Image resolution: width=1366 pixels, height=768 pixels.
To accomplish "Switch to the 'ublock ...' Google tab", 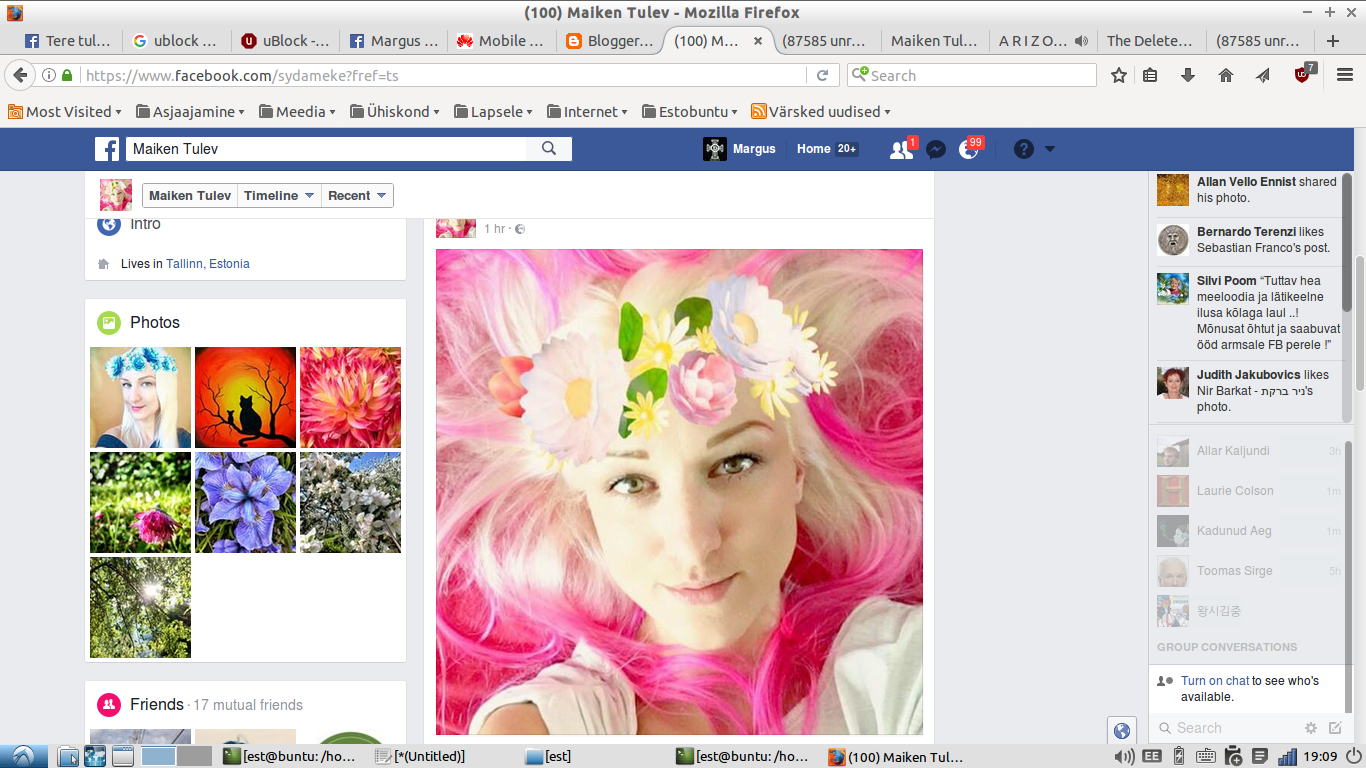I will 176,41.
